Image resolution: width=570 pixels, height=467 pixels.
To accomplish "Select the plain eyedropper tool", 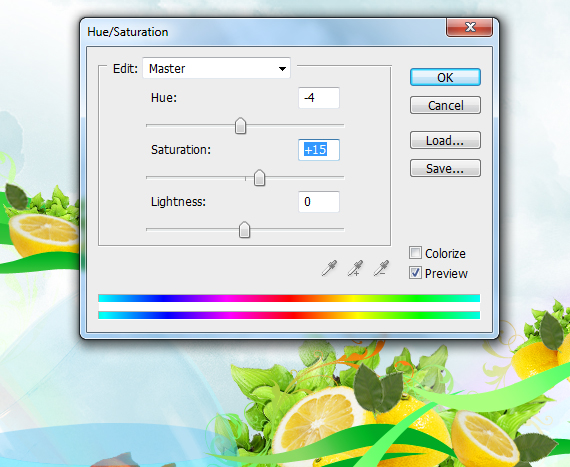I will pos(329,268).
